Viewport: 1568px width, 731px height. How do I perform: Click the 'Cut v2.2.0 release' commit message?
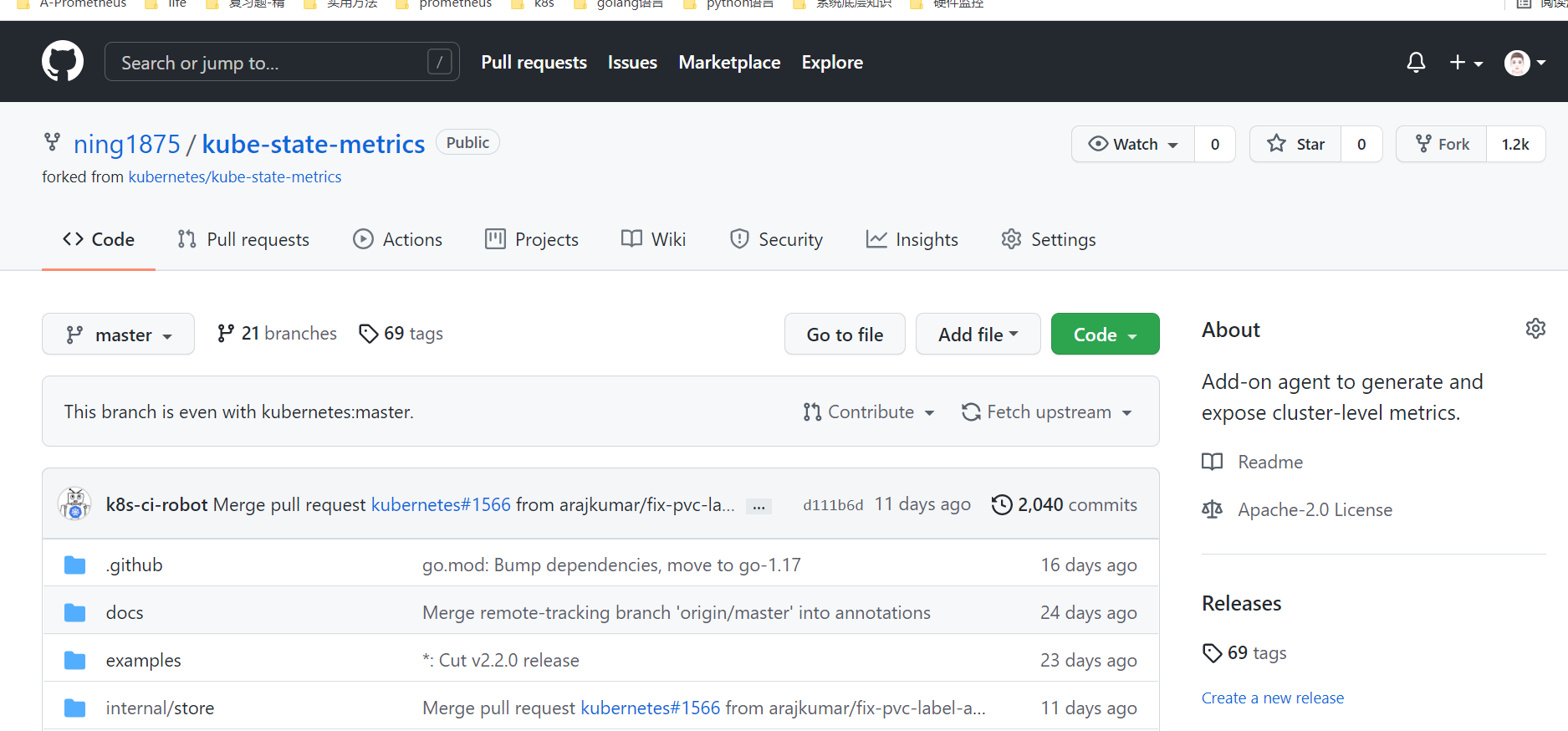[501, 661]
